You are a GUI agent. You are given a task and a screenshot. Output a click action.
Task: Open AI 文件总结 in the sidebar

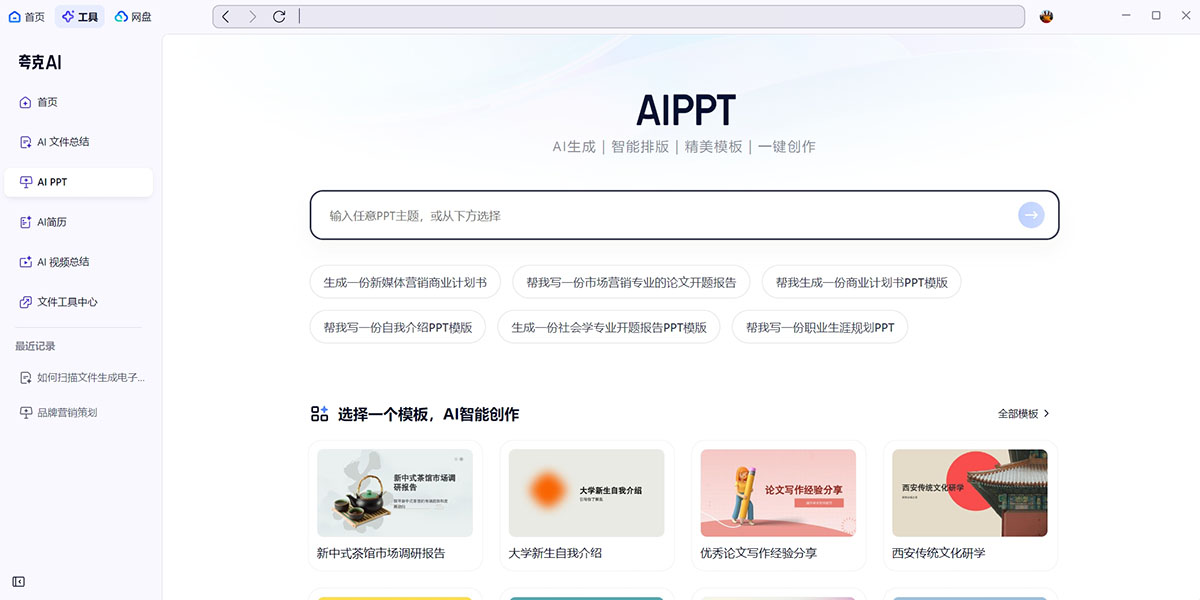coord(78,142)
